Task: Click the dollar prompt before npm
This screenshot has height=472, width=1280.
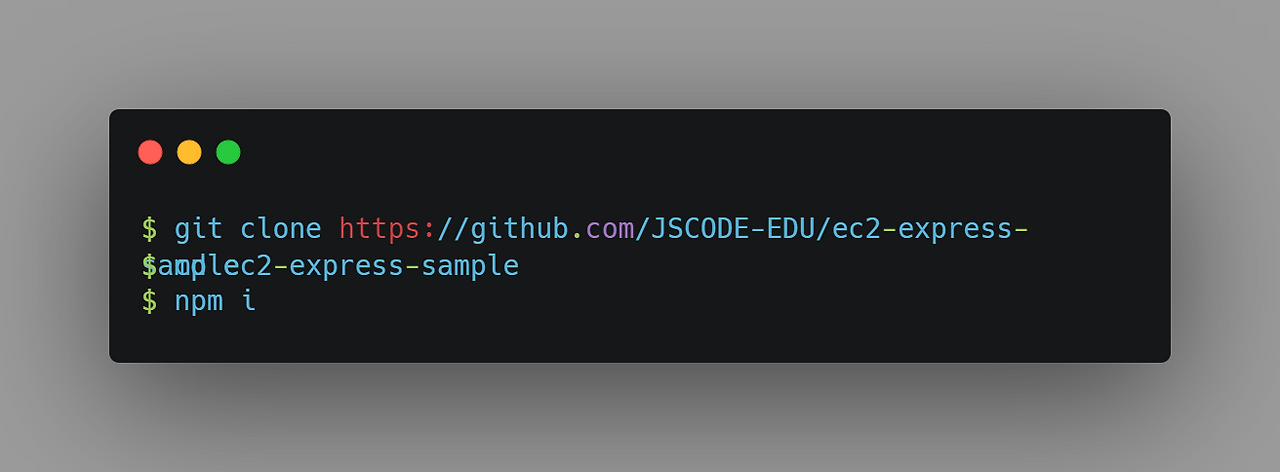Action: 150,301
